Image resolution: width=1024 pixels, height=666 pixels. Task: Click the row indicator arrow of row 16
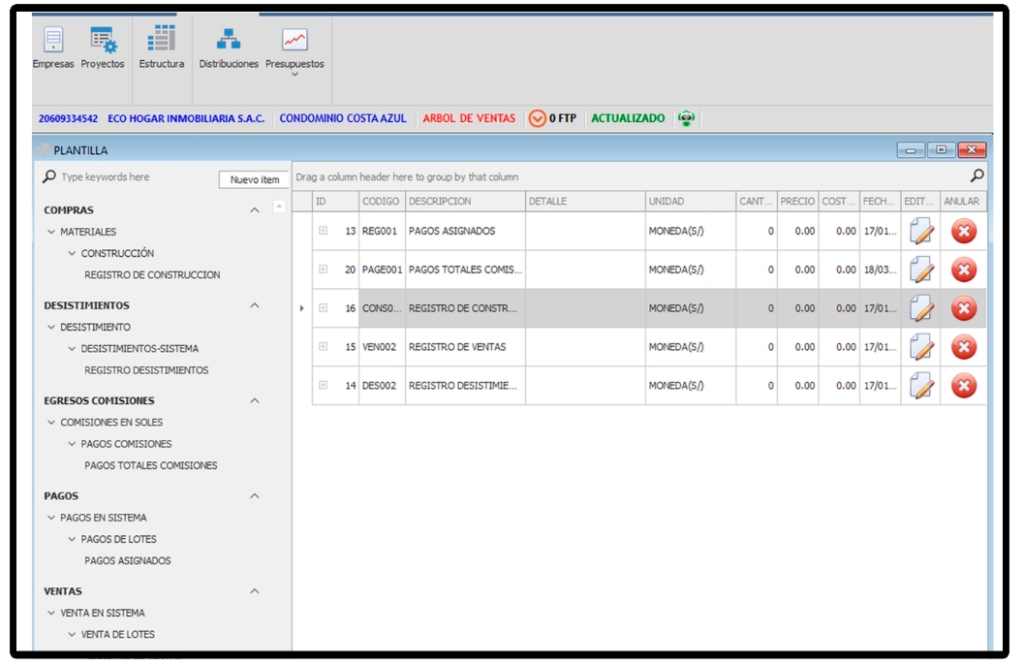302,308
